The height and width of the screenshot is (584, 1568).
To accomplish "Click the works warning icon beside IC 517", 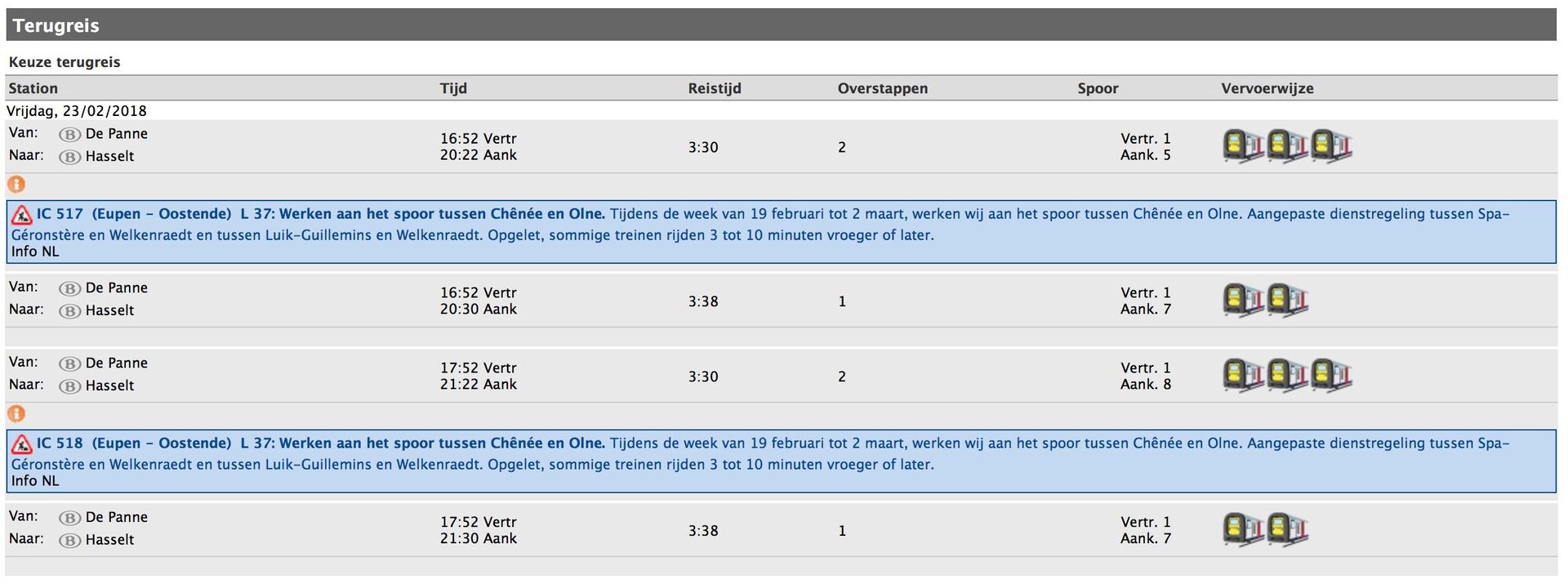I will coord(22,216).
